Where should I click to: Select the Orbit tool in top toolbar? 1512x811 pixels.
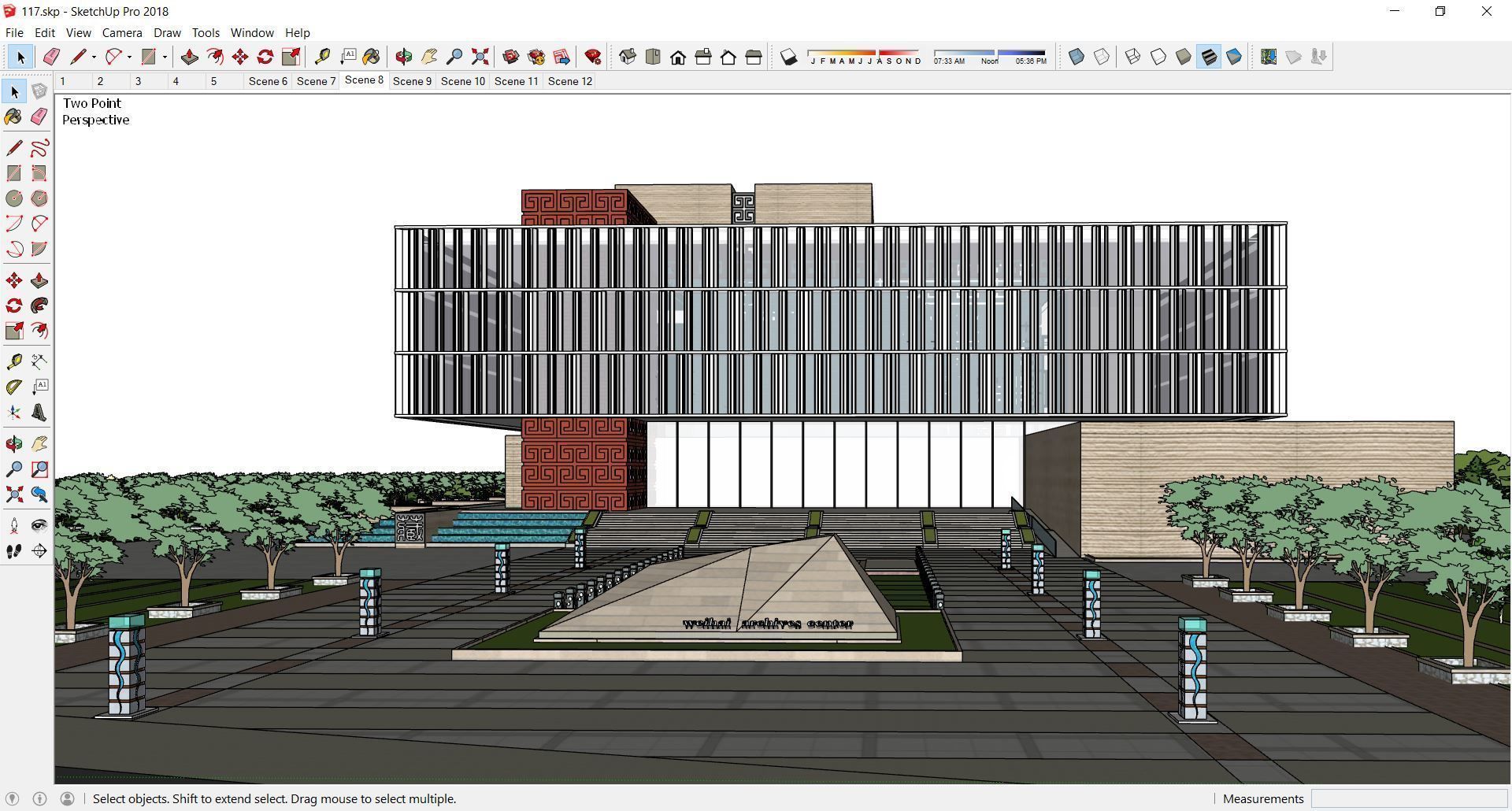404,57
